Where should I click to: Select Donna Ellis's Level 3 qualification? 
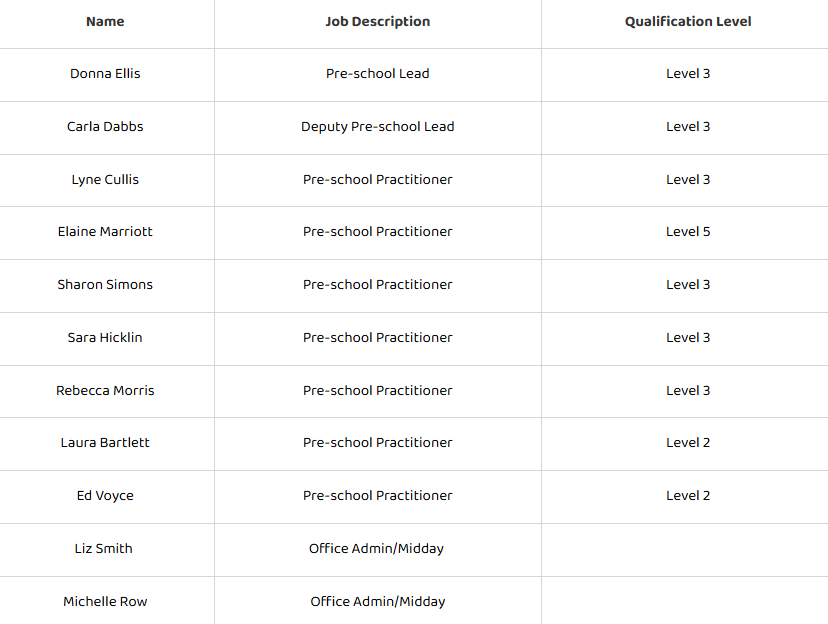coord(688,74)
